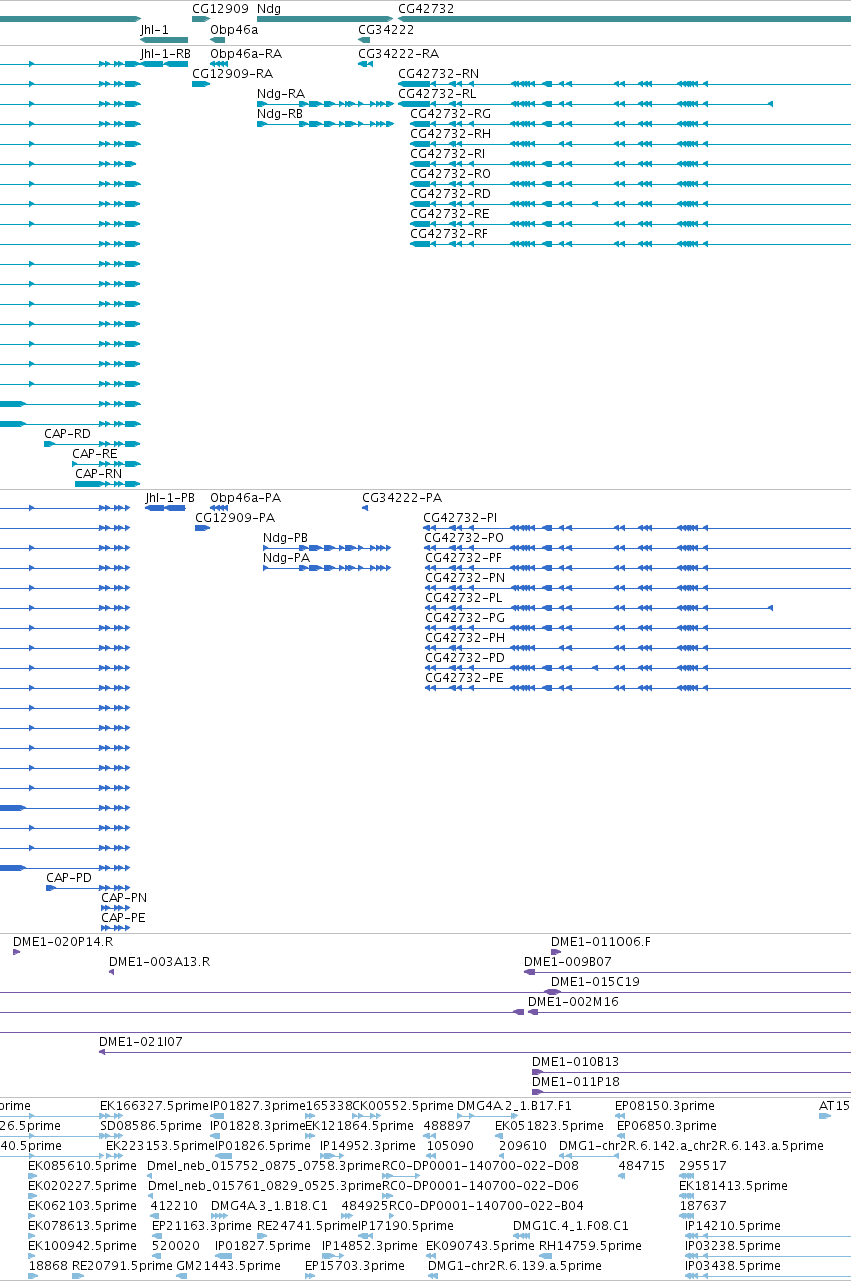Screen dimensions: 851x1281
Task: Select clone DME1-015C19
Action: tap(595, 982)
